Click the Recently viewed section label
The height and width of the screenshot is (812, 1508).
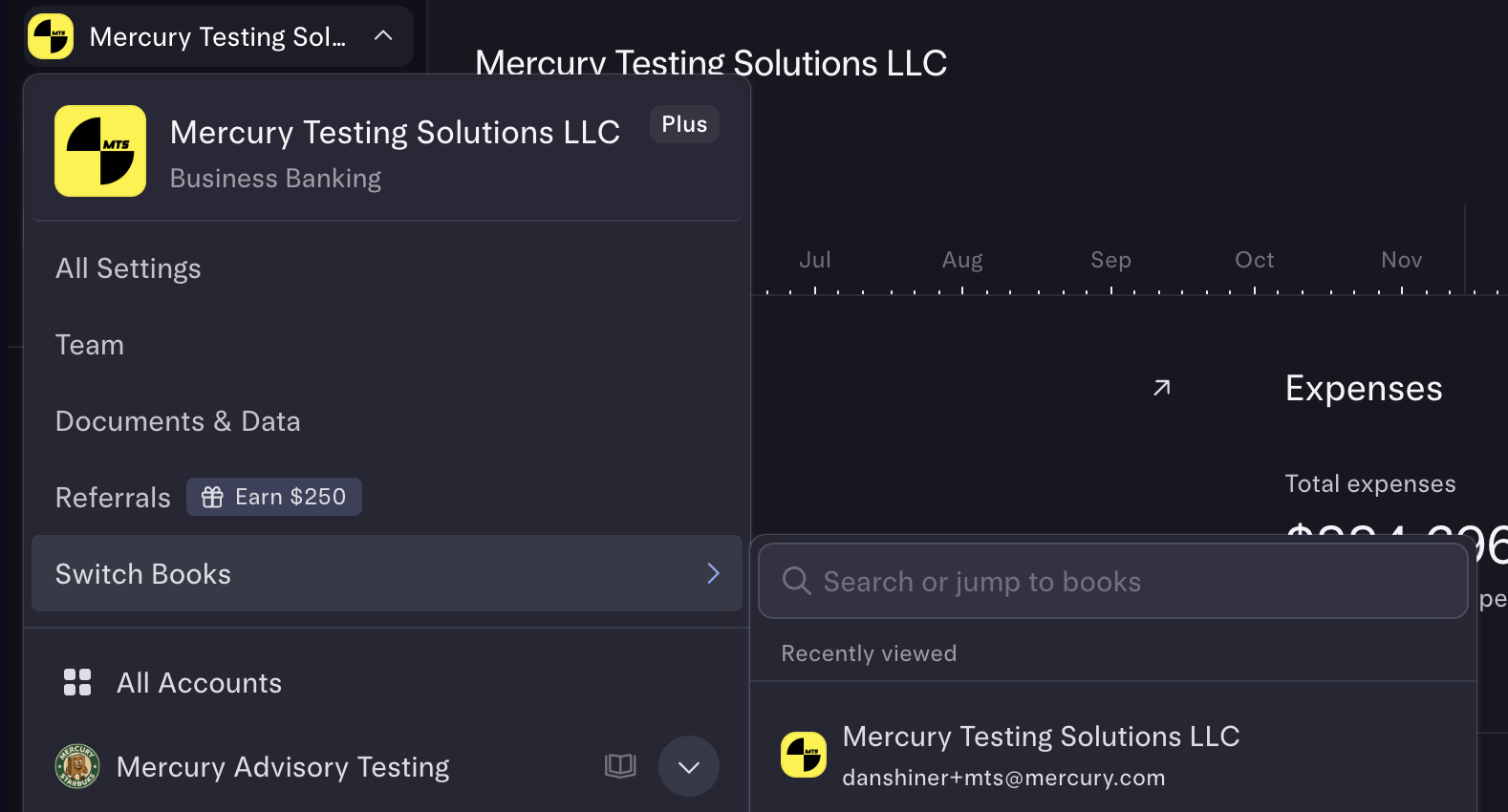(869, 653)
